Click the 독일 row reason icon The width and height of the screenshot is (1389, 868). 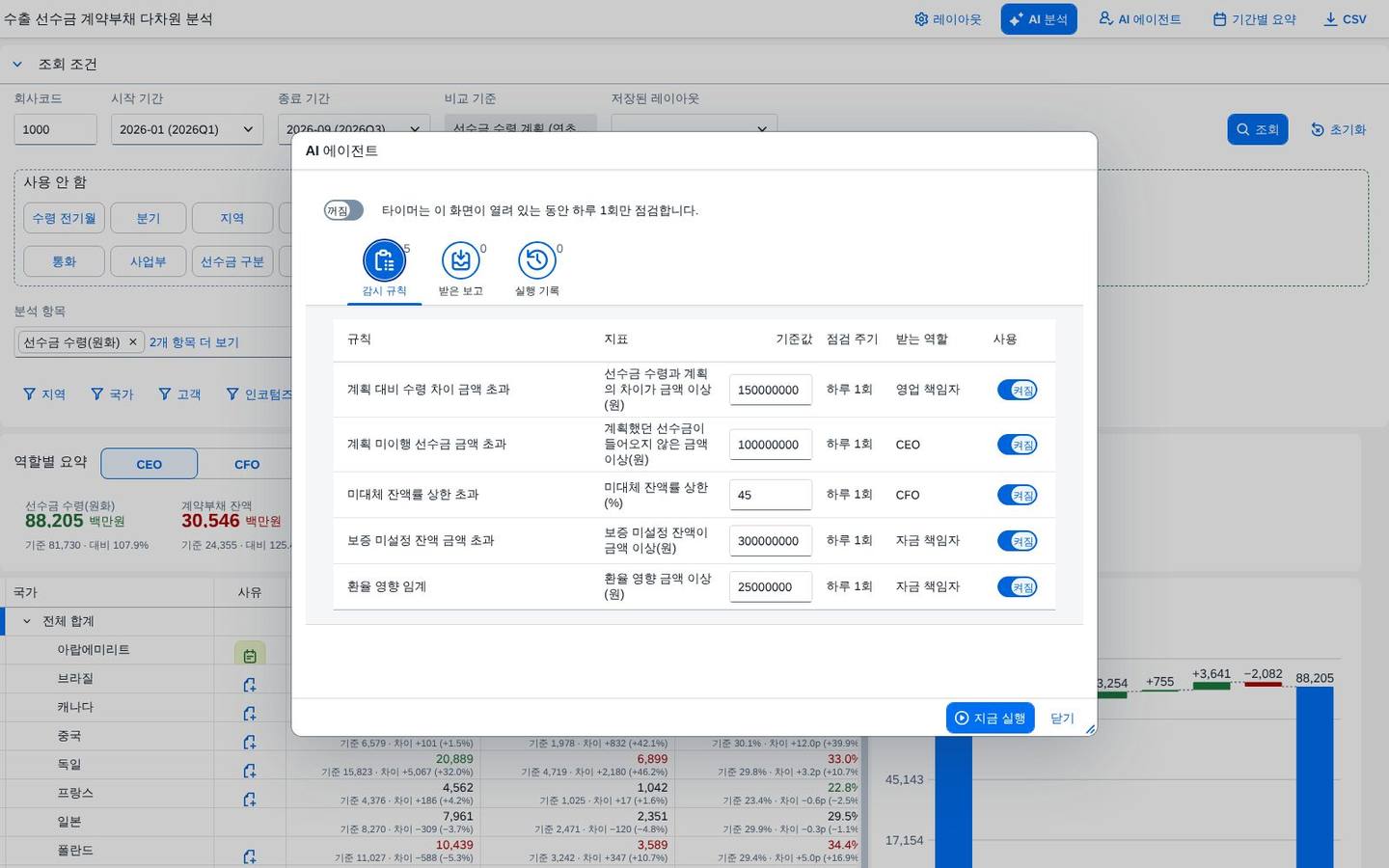tap(250, 771)
